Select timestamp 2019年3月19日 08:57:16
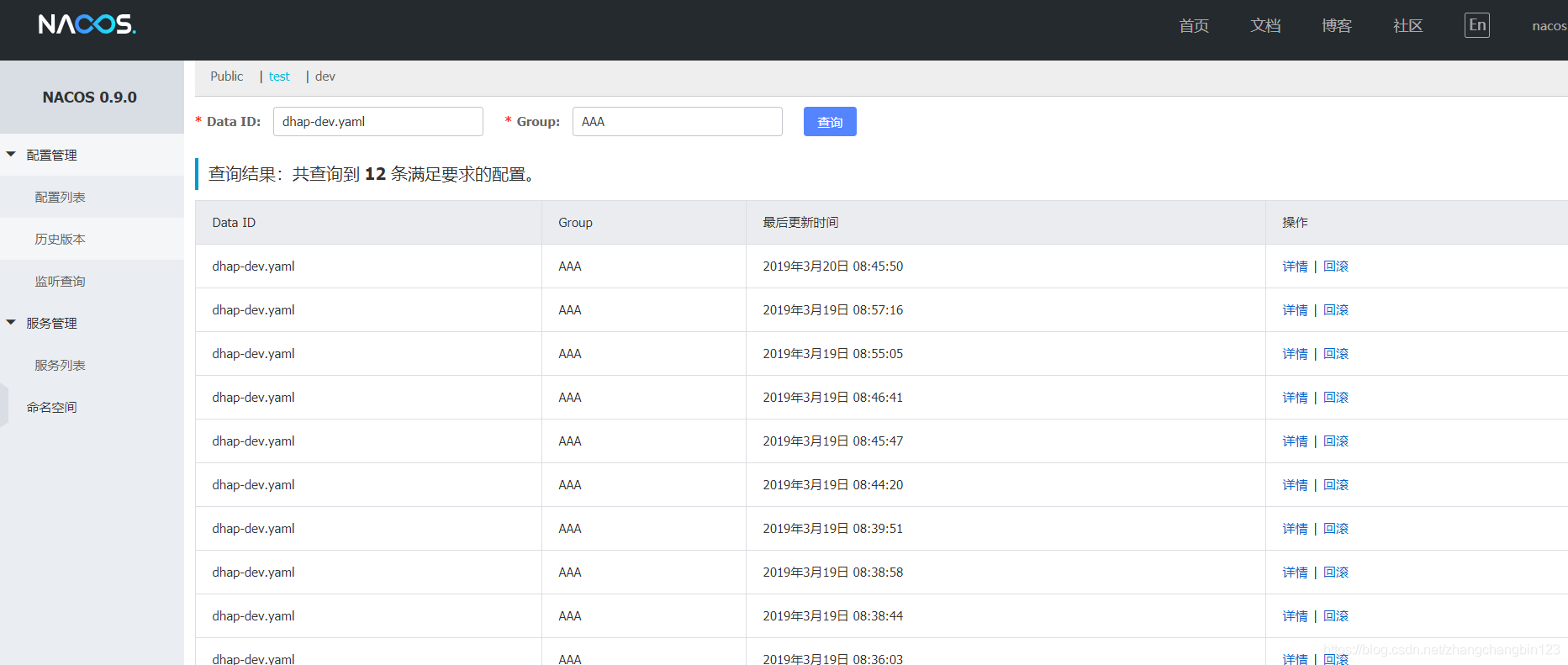Viewport: 1568px width, 665px height. tap(833, 310)
